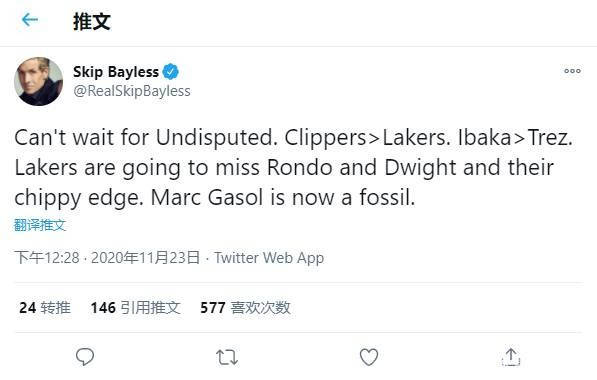Click the Marc Gasol sentence in tweet
This screenshot has width=597, height=380.
coord(283,198)
